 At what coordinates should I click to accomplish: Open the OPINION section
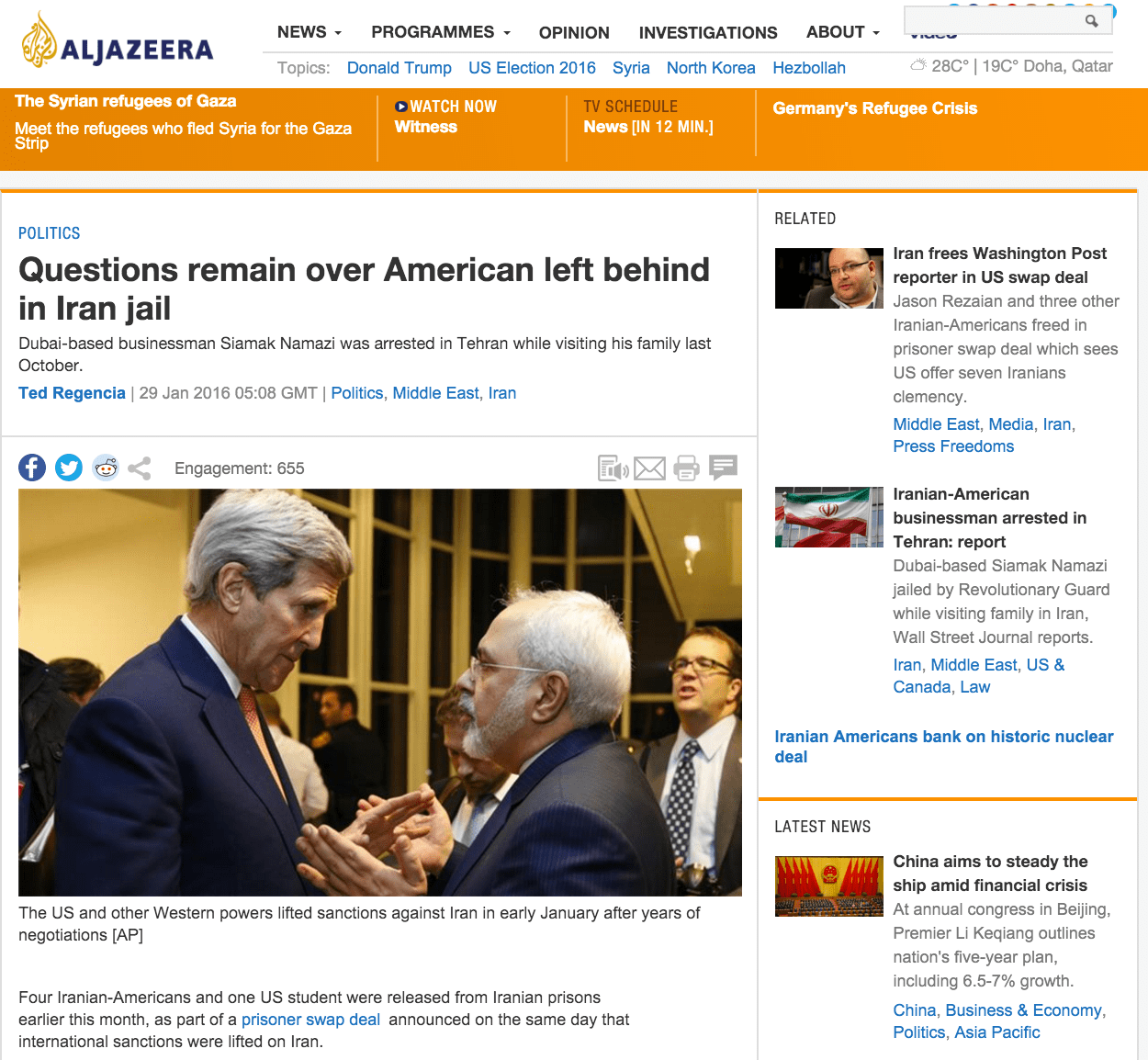[574, 33]
